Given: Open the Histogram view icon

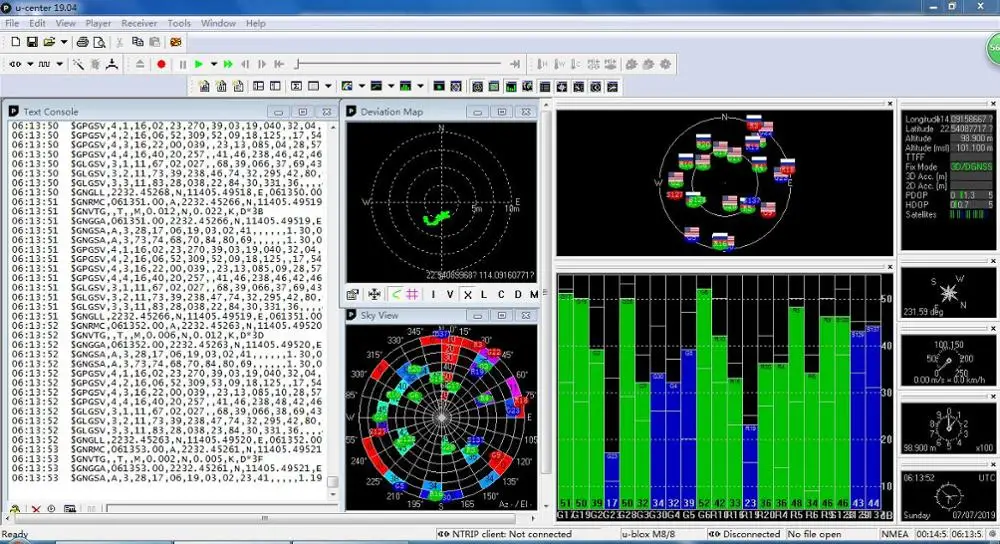Looking at the screenshot, I should point(405,86).
